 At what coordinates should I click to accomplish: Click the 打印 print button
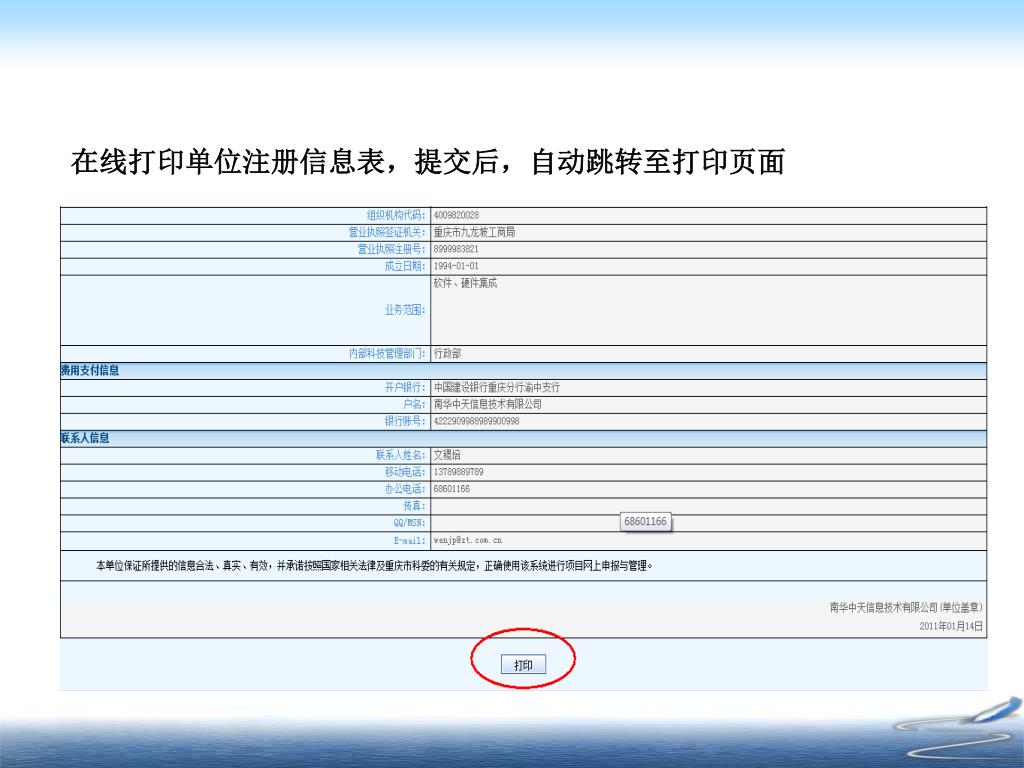(523, 665)
